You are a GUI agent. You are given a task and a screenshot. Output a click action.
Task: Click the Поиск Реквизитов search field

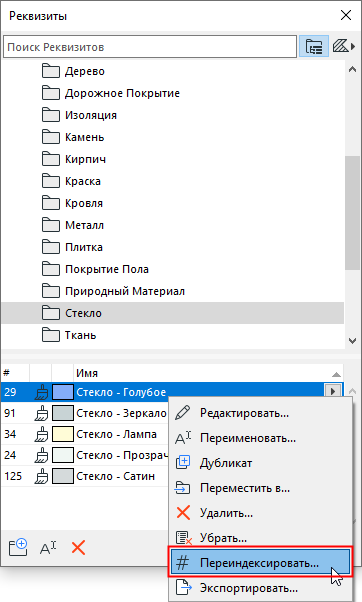click(x=150, y=47)
